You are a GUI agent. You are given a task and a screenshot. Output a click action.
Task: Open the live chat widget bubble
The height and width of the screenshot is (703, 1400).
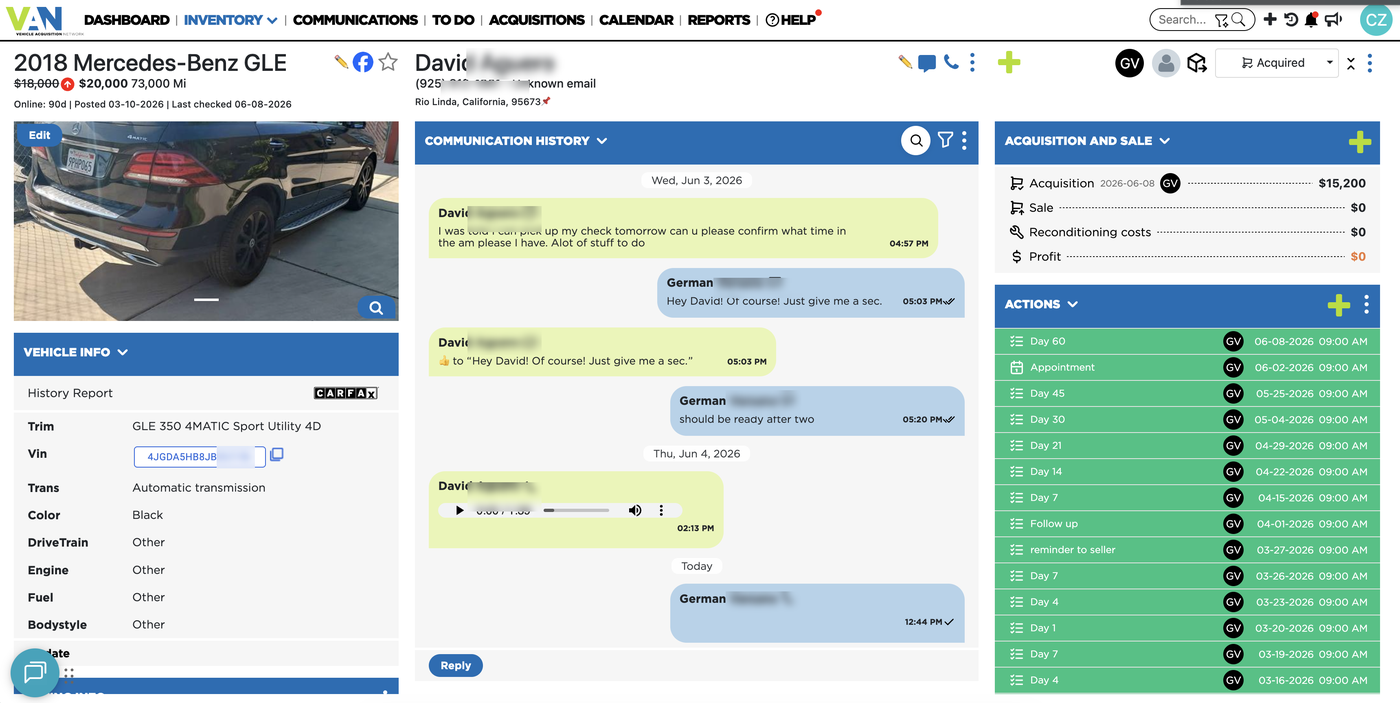pyautogui.click(x=35, y=671)
